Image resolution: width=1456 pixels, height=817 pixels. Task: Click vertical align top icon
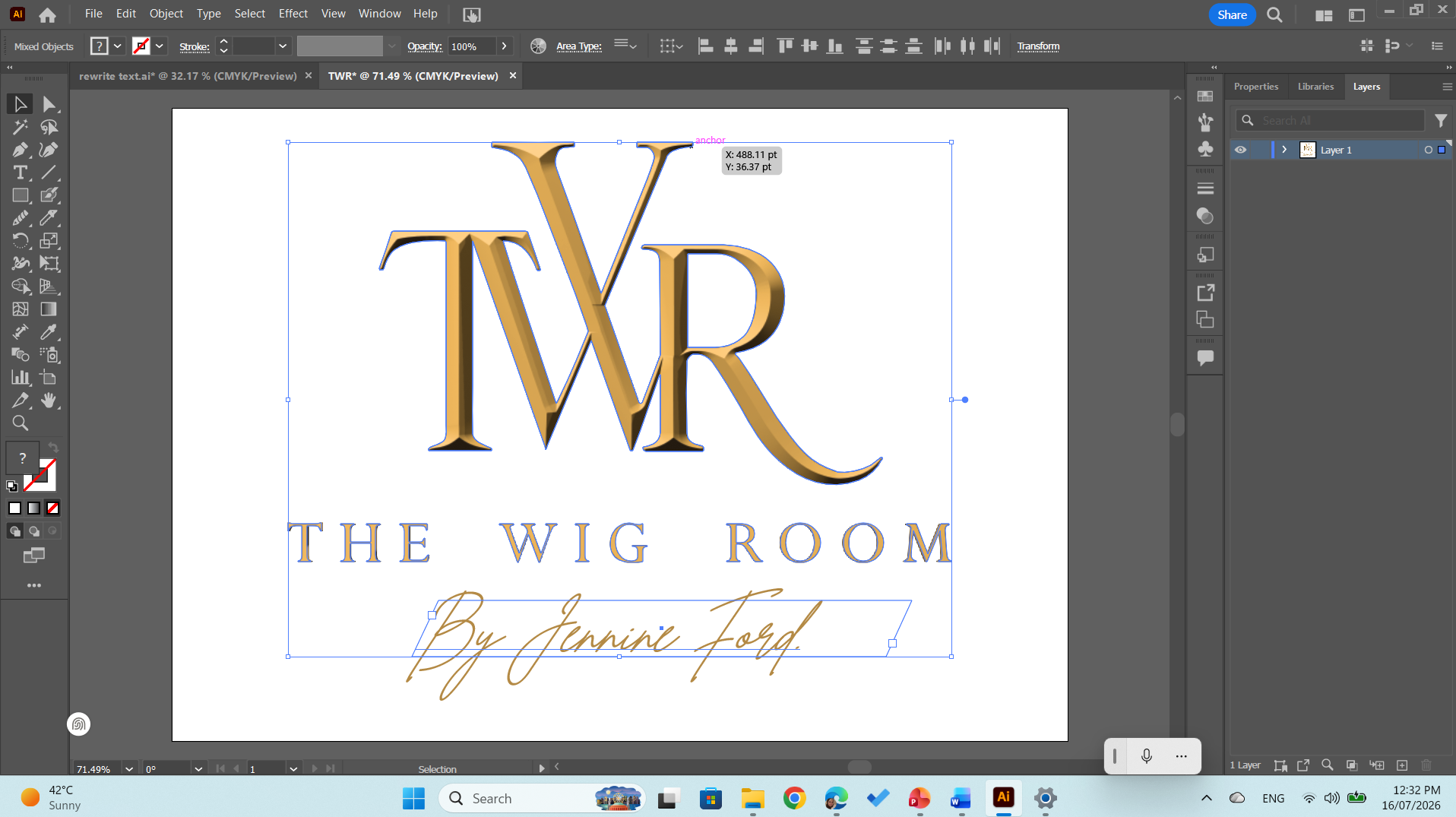(785, 46)
